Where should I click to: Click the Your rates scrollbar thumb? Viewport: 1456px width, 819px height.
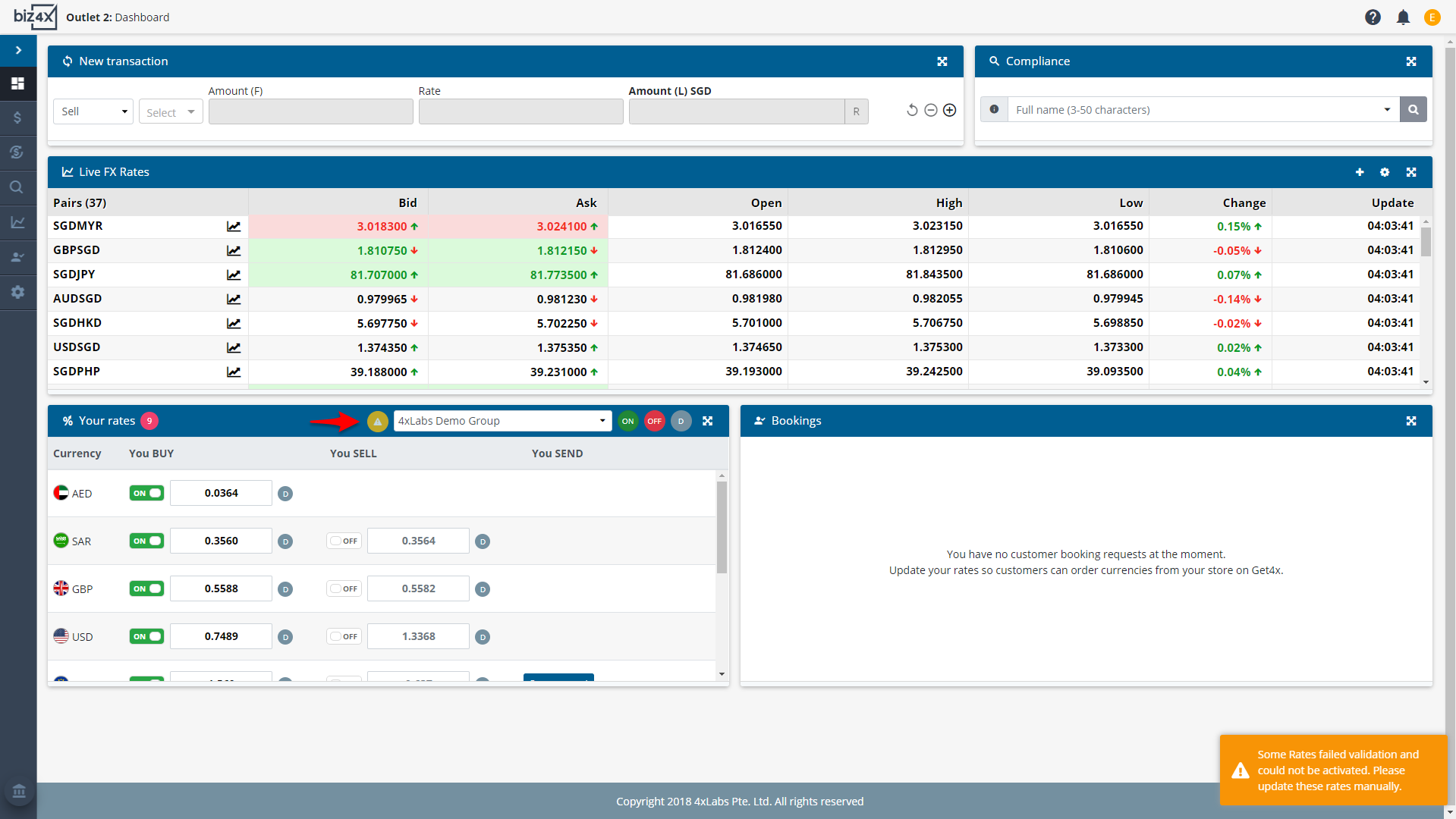722,527
